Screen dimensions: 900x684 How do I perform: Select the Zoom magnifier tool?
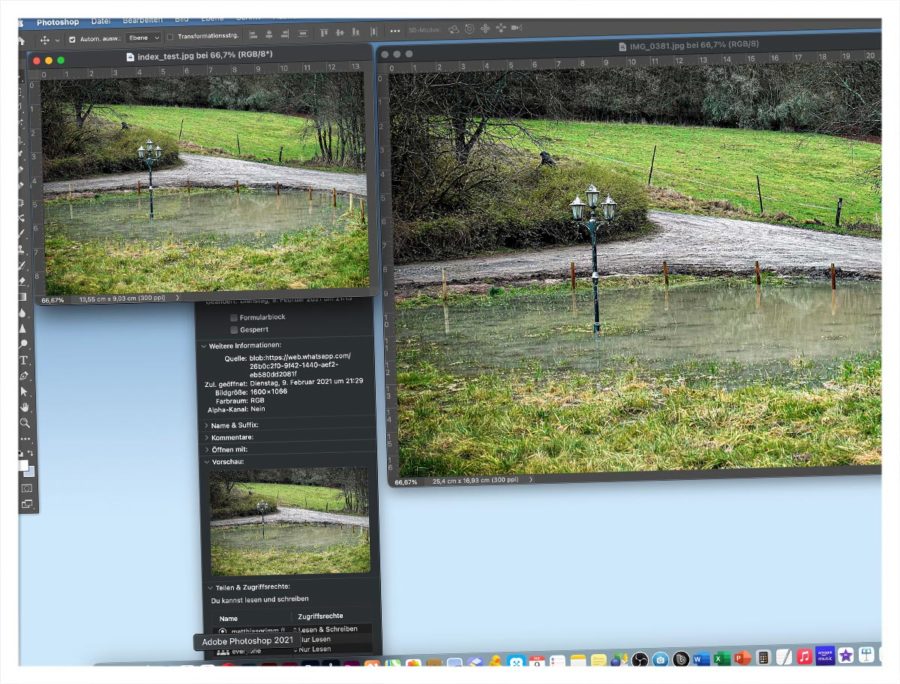point(24,423)
